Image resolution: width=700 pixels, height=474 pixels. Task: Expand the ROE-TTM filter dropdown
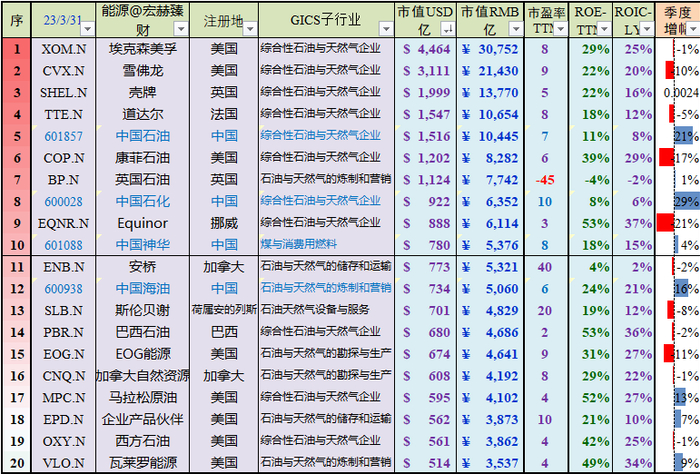click(604, 29)
